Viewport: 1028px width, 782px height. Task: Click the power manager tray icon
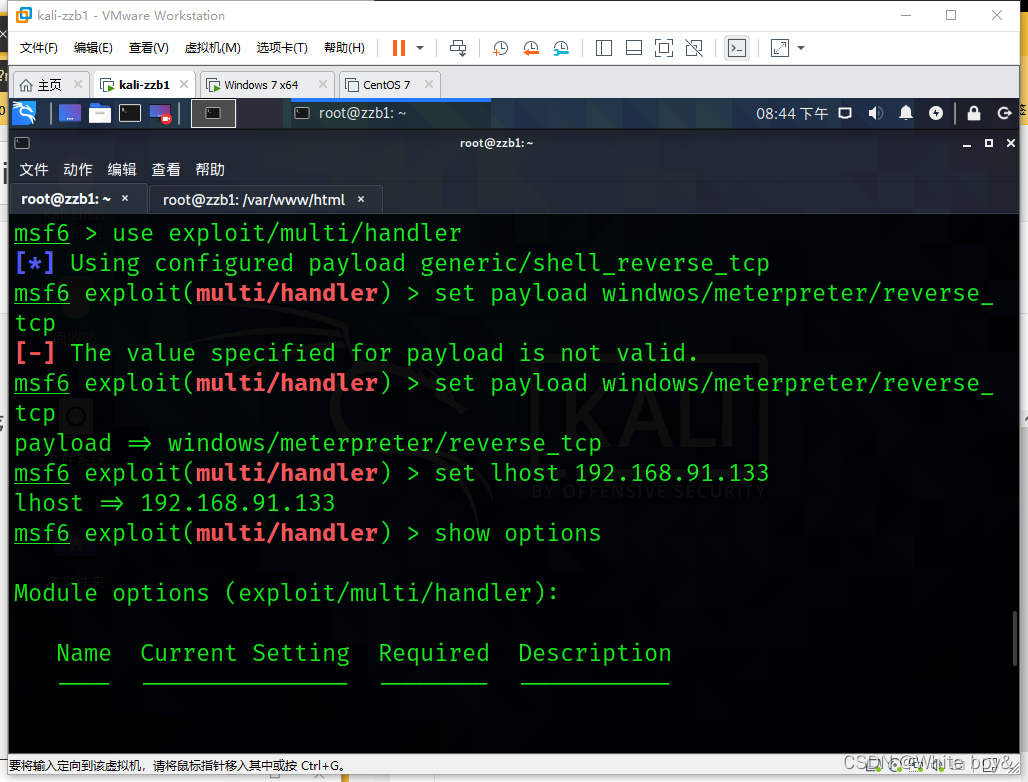tap(936, 113)
